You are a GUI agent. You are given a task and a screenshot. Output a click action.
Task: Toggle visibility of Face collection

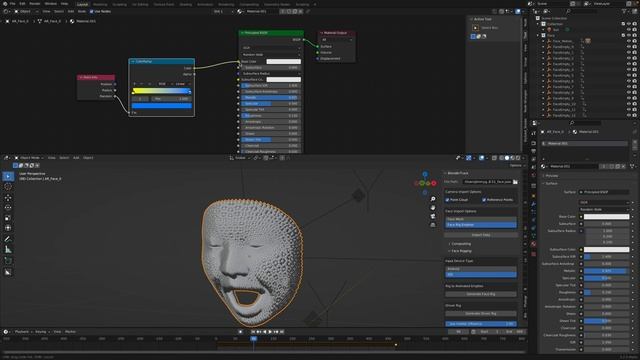click(x=629, y=36)
